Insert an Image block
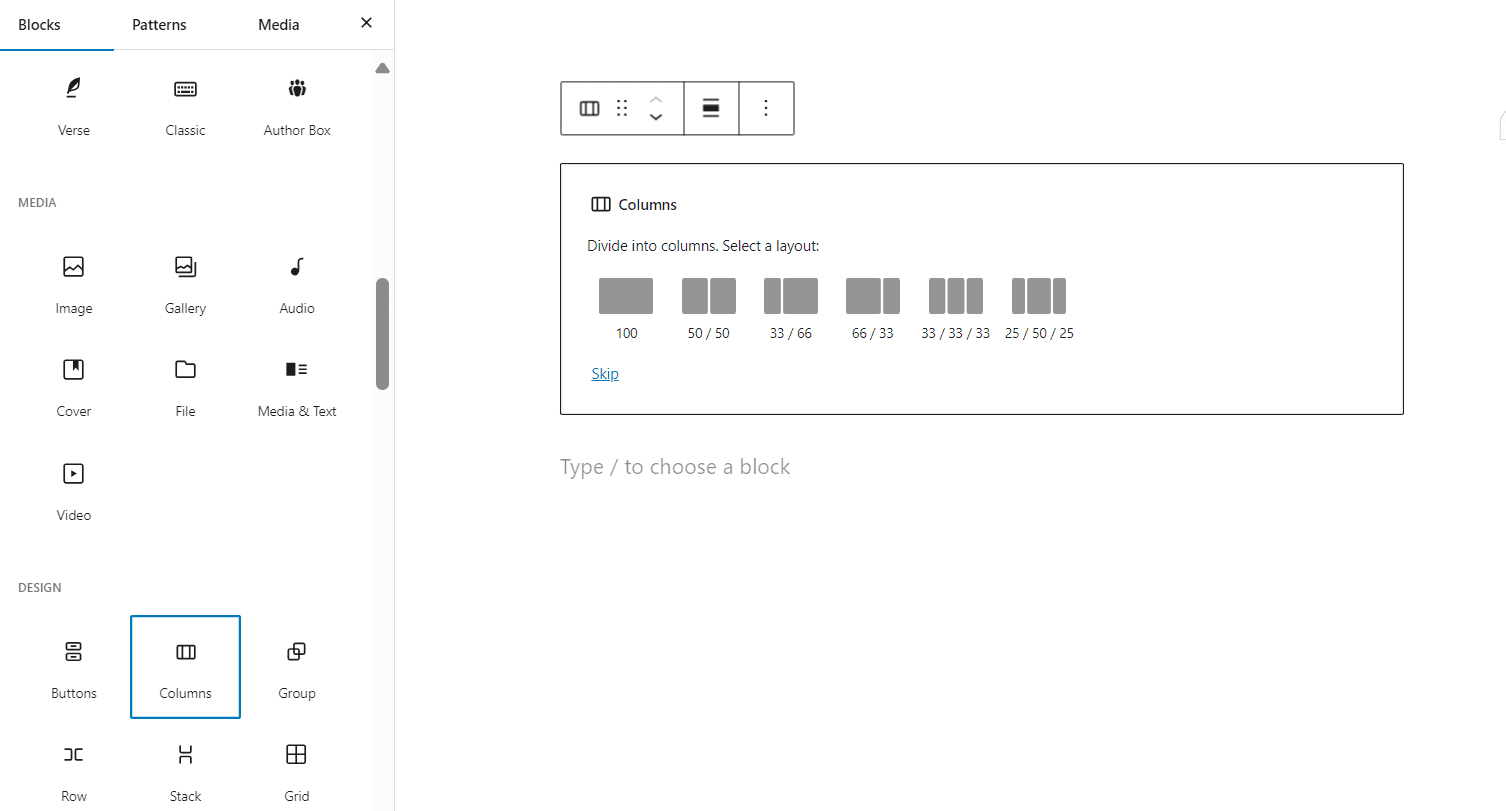The height and width of the screenshot is (811, 1506). click(x=74, y=285)
